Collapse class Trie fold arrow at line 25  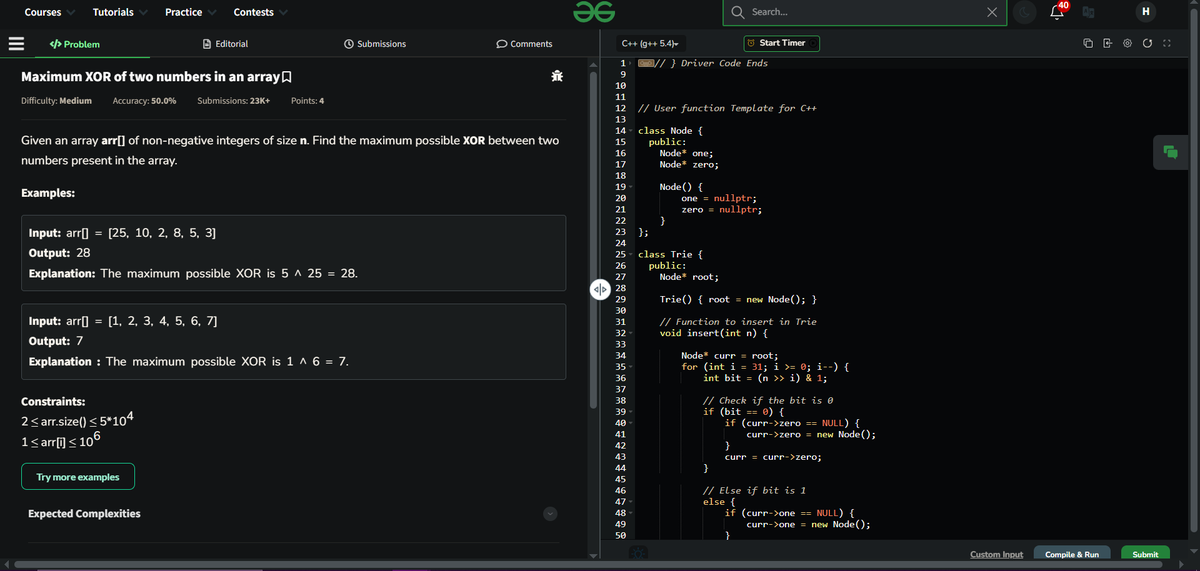632,255
